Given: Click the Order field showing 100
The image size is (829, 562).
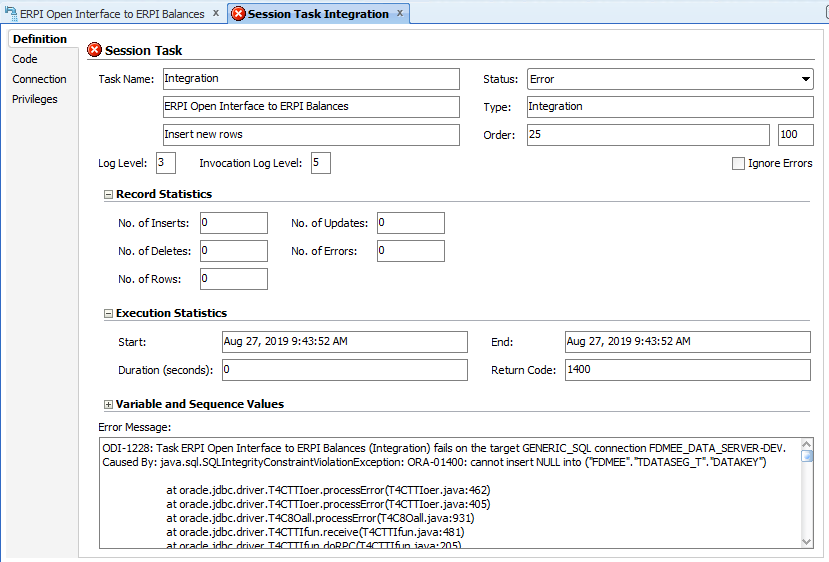Looking at the screenshot, I should (x=796, y=135).
